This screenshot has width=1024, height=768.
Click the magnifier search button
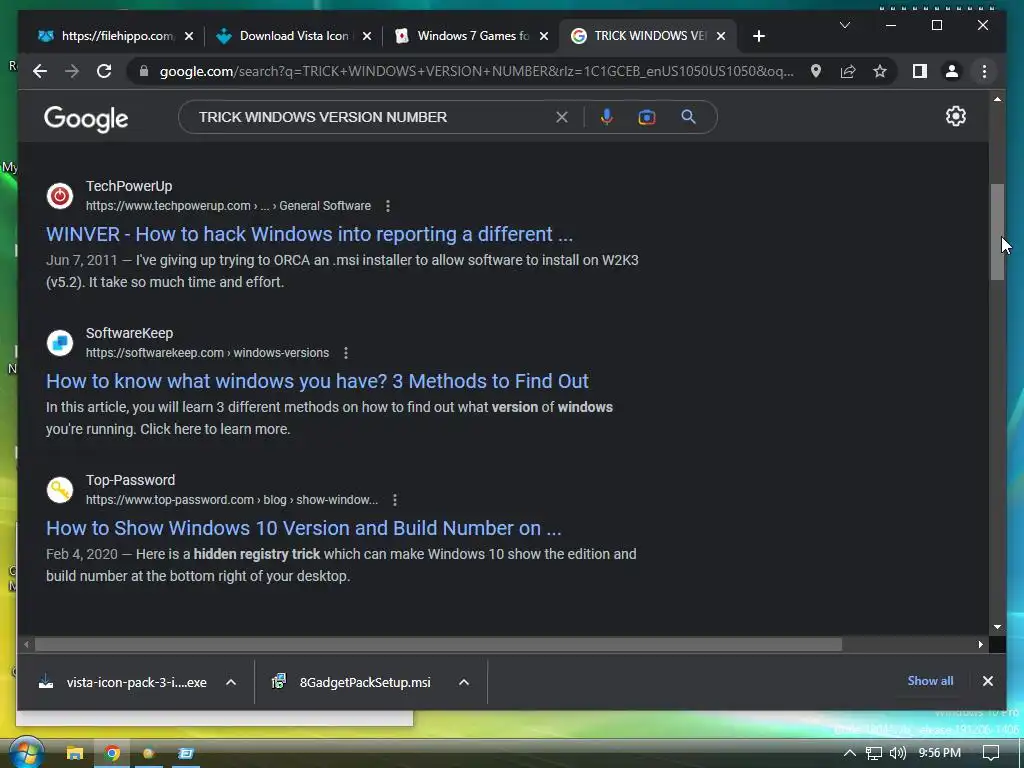point(688,117)
